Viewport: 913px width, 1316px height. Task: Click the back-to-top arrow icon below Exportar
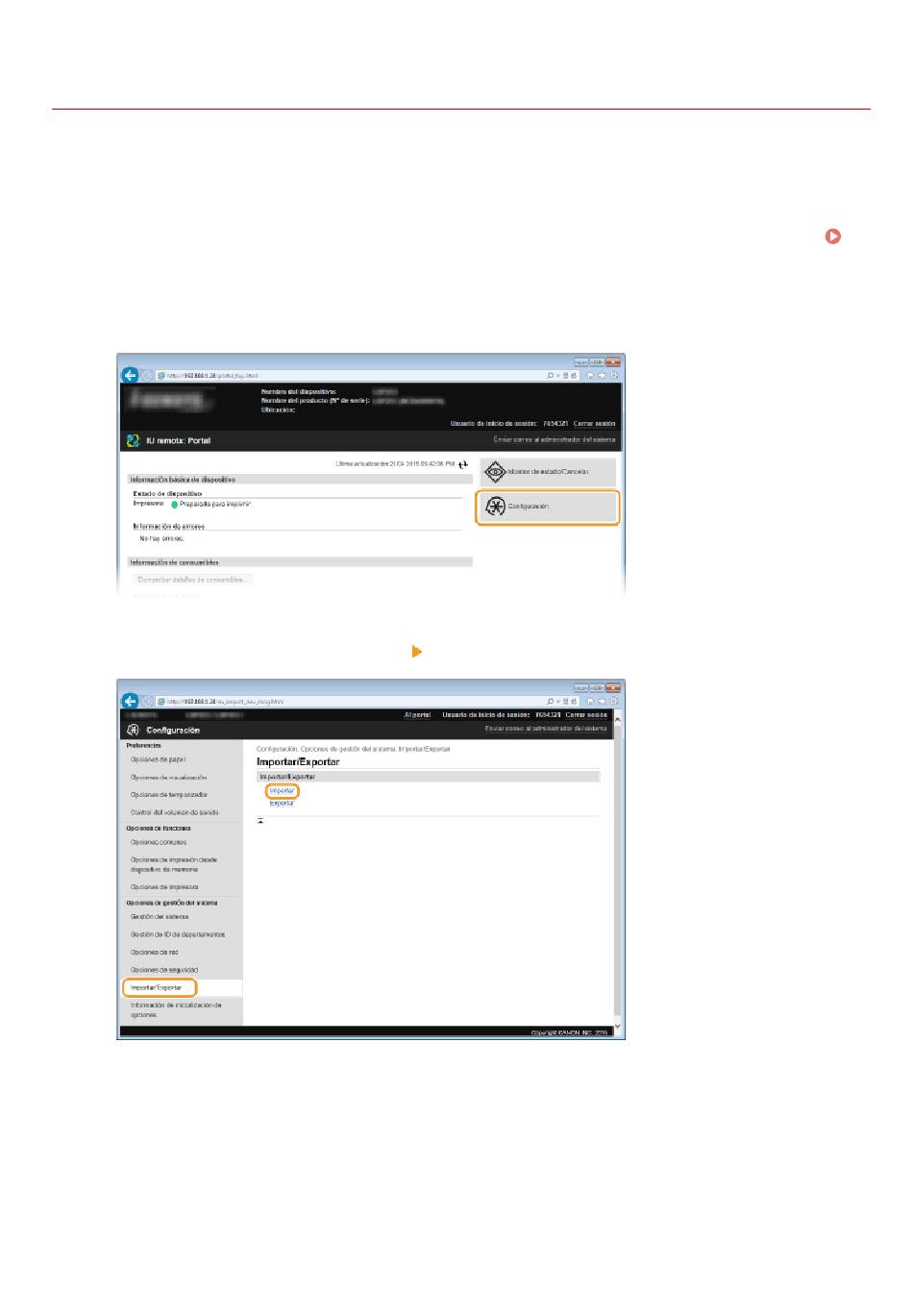pos(260,821)
